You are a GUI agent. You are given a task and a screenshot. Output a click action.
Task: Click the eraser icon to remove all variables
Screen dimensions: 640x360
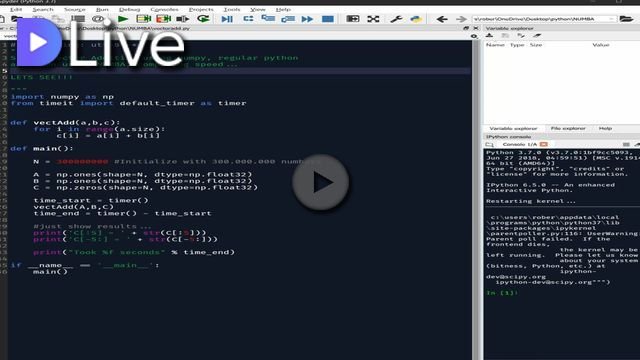point(537,36)
